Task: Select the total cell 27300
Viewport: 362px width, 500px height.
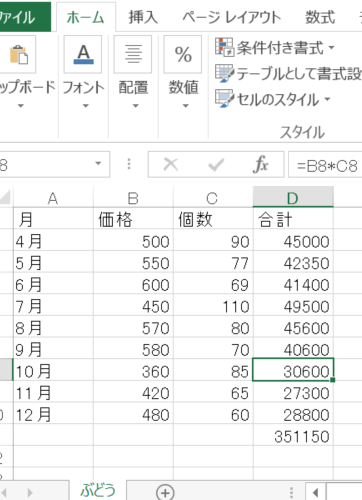Action: point(293,392)
